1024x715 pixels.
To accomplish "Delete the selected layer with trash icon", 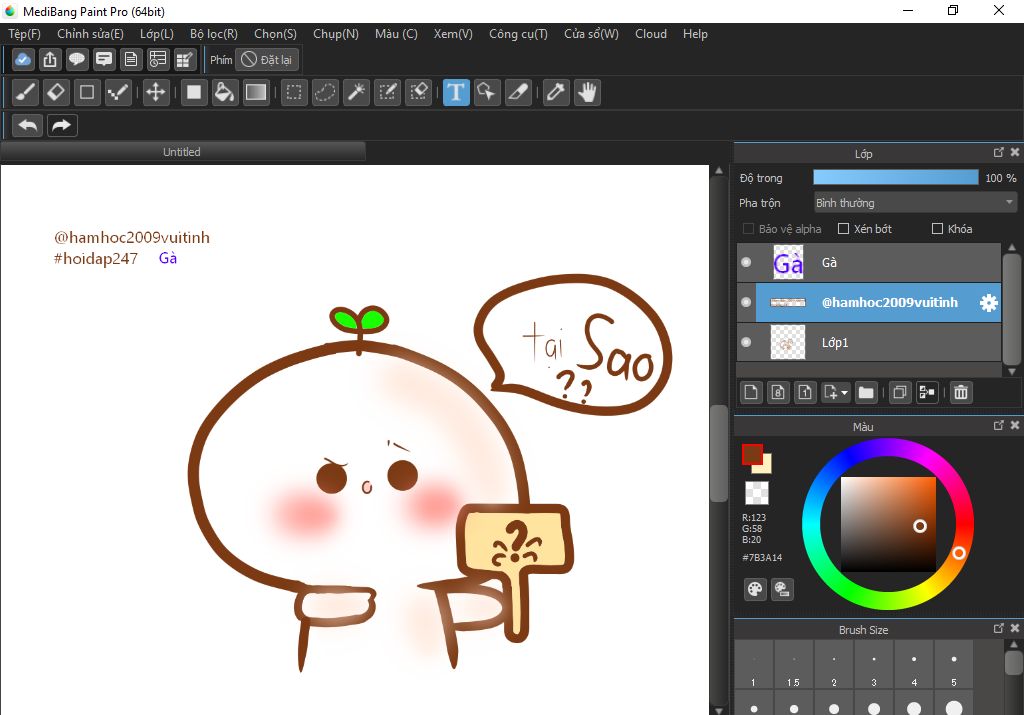I will (961, 392).
